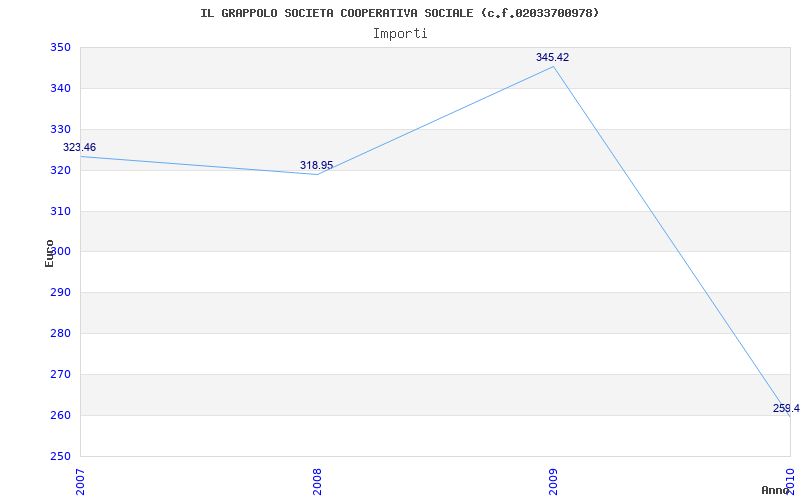
Task: Click the 290 y-axis tick label
Action: [x=60, y=292]
